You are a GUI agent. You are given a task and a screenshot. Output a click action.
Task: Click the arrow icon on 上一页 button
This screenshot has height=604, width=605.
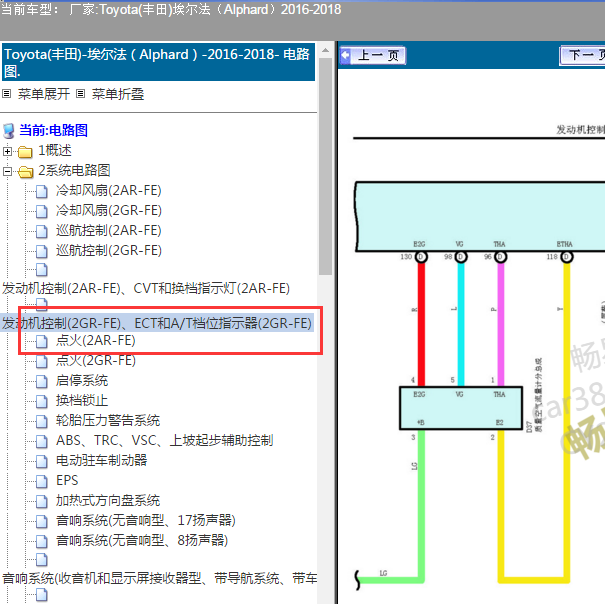pyautogui.click(x=346, y=55)
